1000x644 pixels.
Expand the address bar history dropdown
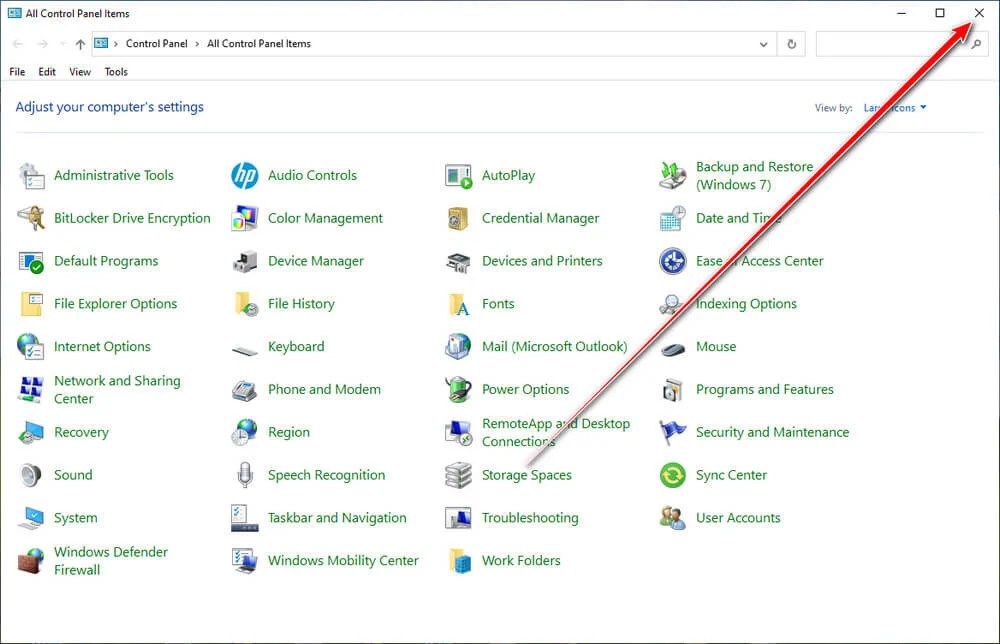coord(763,43)
